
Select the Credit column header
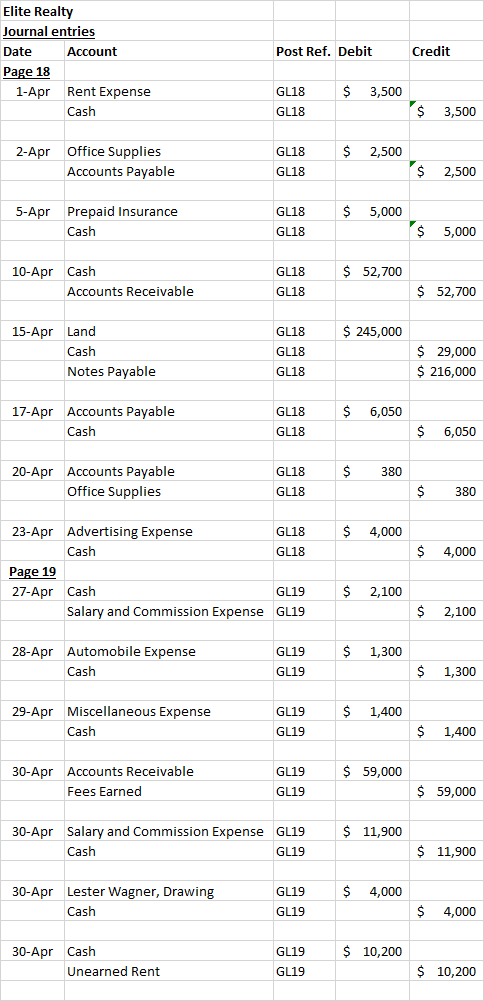point(446,52)
